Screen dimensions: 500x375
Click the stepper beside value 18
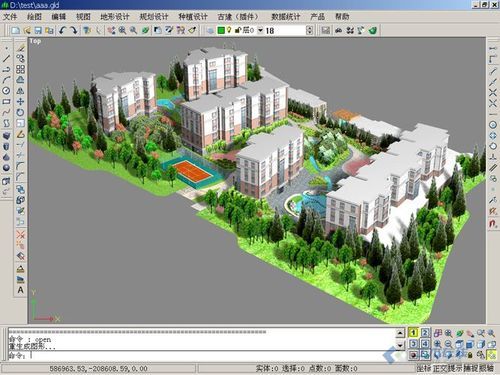pyautogui.click(x=309, y=30)
